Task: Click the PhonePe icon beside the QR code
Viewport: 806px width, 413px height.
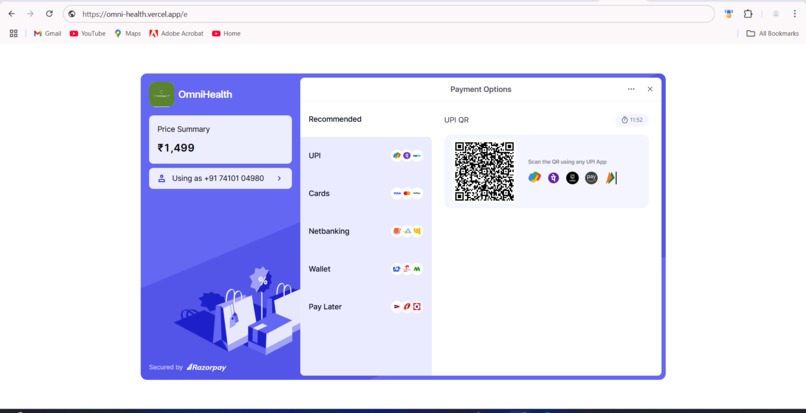Action: (x=553, y=178)
